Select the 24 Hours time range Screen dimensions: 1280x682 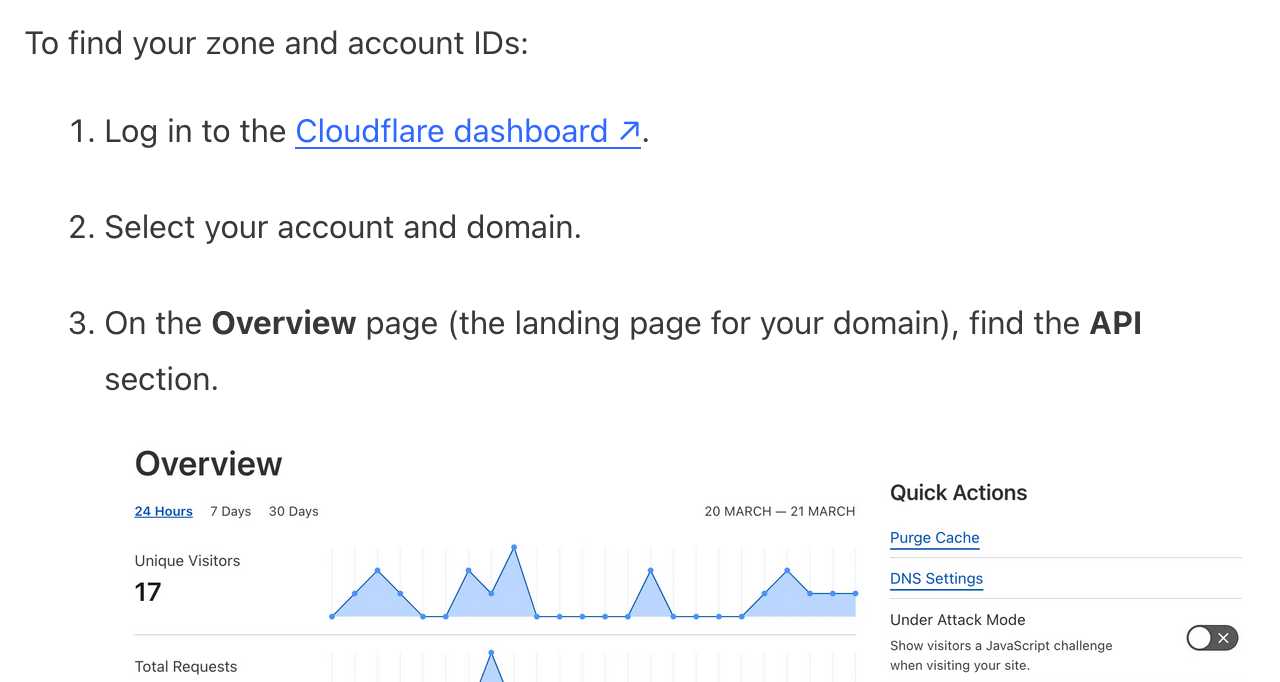tap(164, 511)
